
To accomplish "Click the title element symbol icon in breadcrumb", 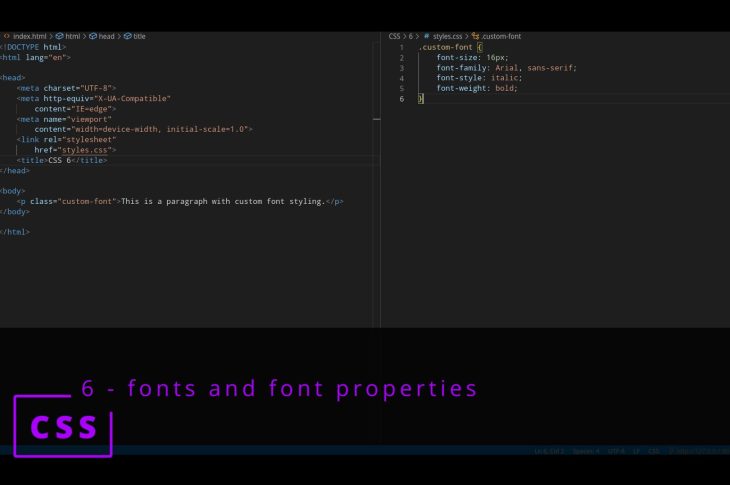I will pos(127,36).
